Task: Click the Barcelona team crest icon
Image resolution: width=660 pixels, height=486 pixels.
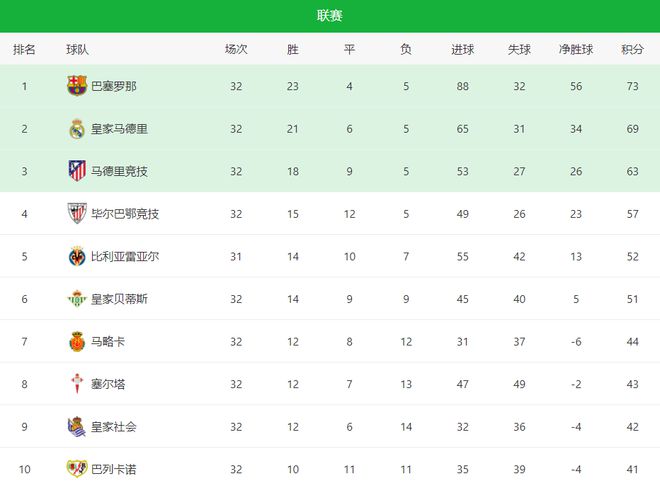Action: (x=76, y=86)
